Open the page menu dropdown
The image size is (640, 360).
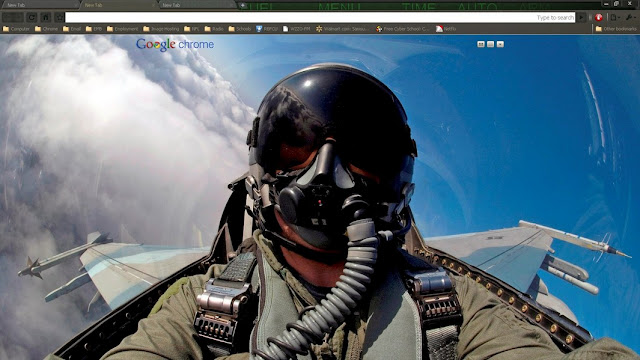pos(615,18)
